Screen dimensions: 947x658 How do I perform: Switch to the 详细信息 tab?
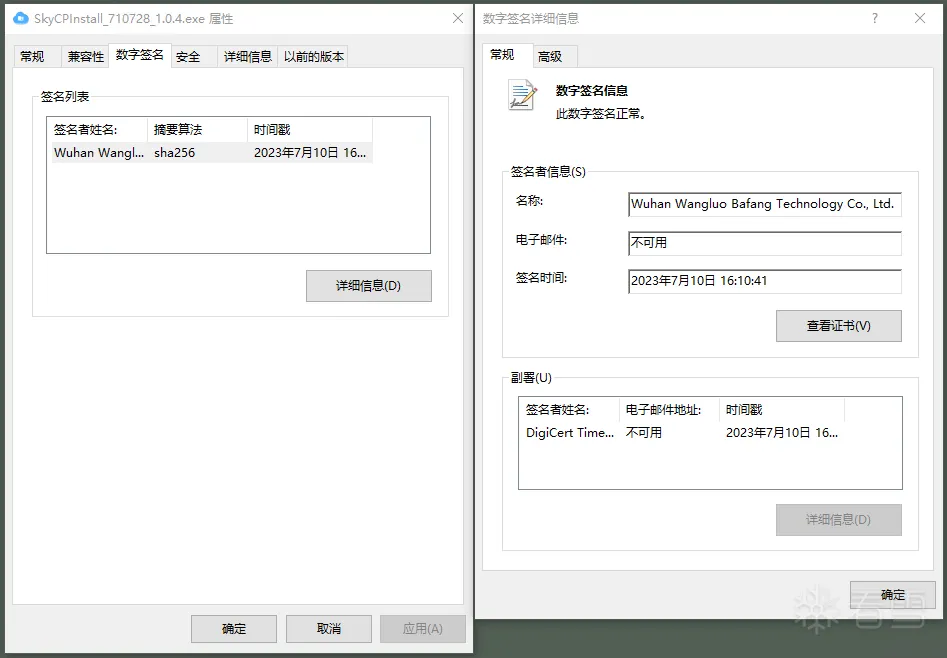(248, 57)
